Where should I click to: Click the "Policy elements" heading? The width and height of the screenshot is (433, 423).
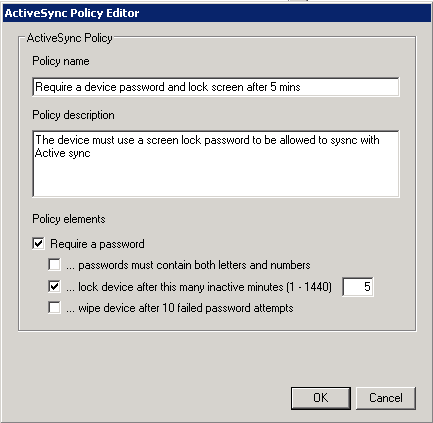(69, 219)
